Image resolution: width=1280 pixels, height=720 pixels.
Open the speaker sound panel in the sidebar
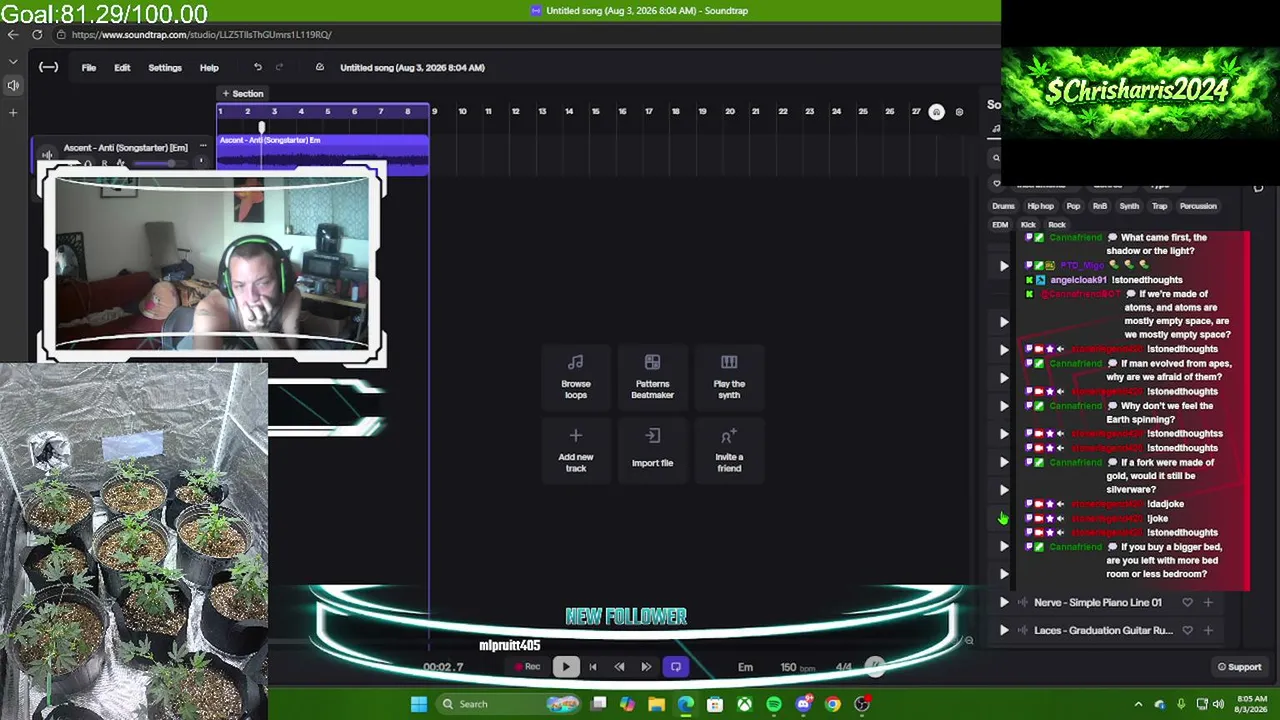click(13, 86)
